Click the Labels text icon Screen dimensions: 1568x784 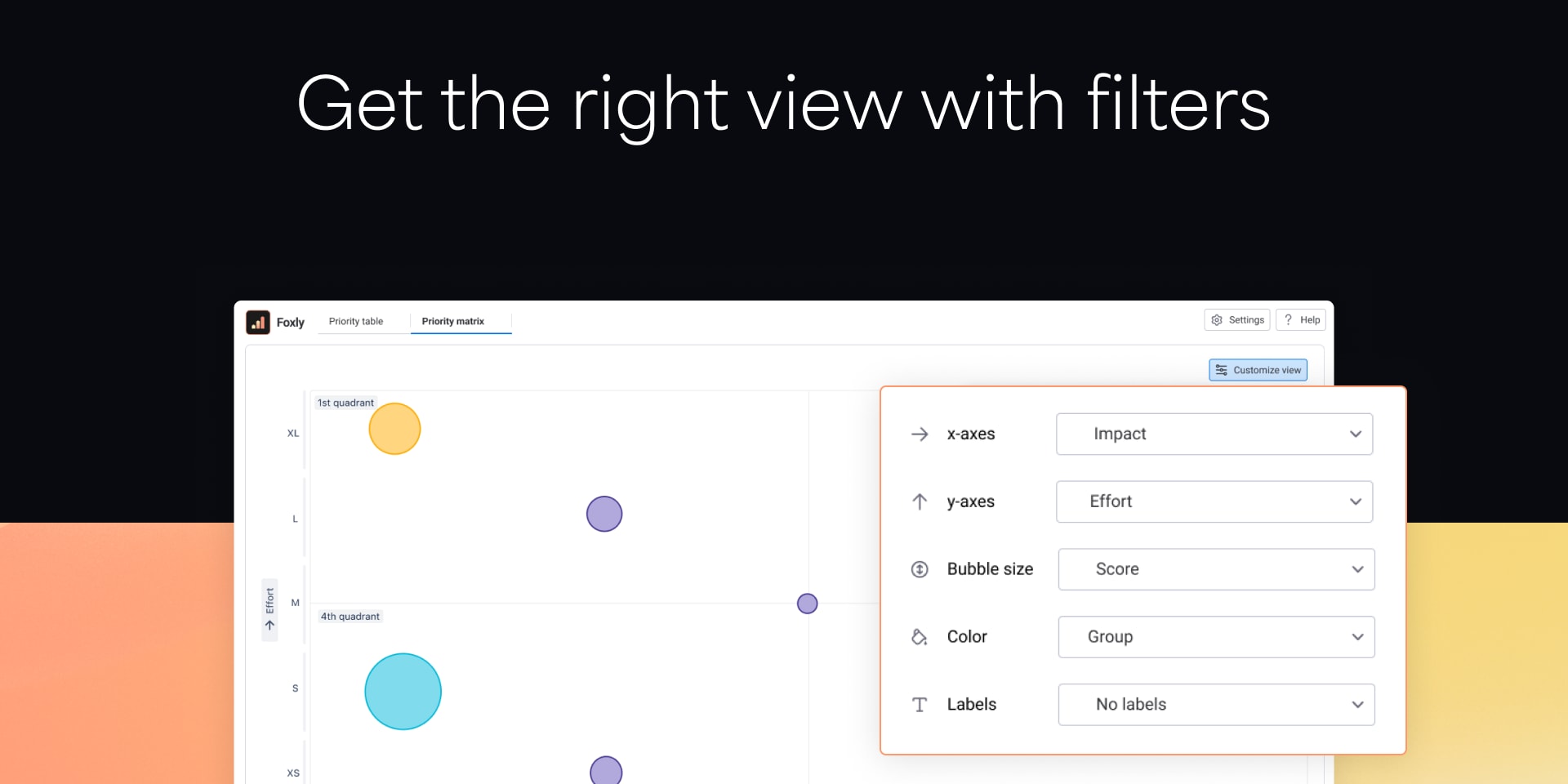[920, 705]
